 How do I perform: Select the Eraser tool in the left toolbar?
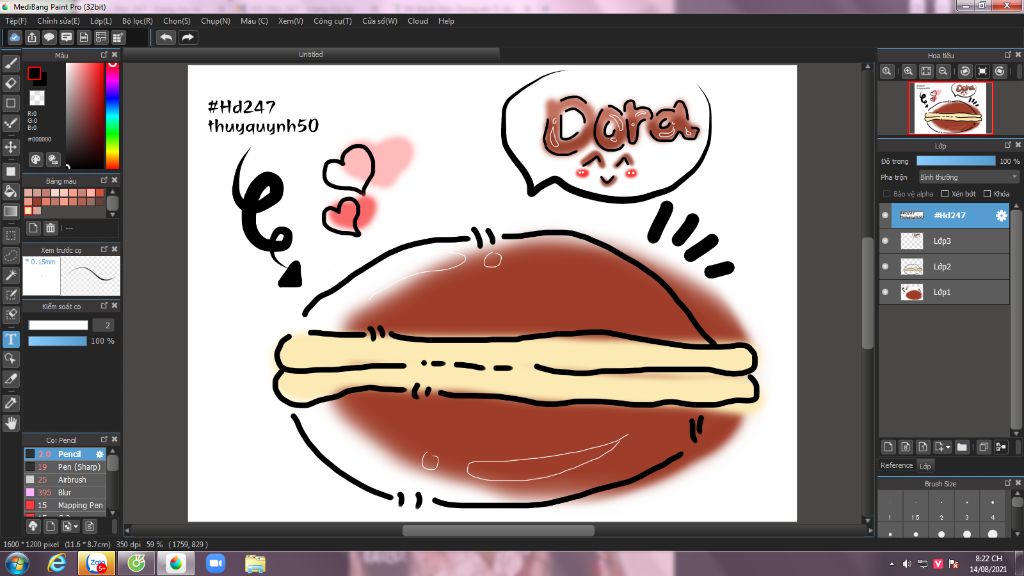(x=10, y=83)
